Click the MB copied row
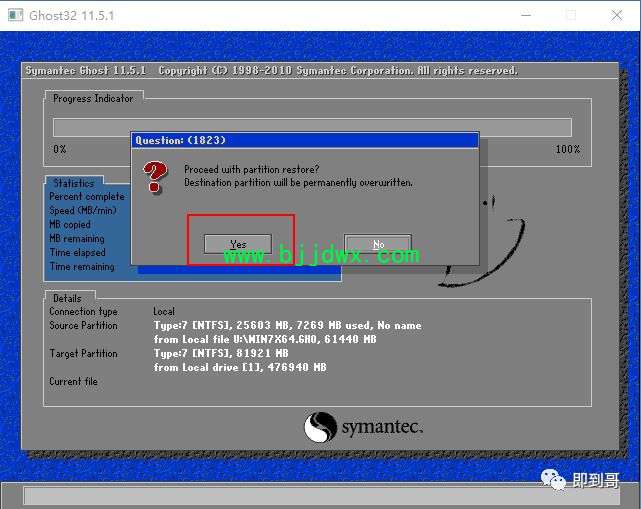 [x=69, y=224]
